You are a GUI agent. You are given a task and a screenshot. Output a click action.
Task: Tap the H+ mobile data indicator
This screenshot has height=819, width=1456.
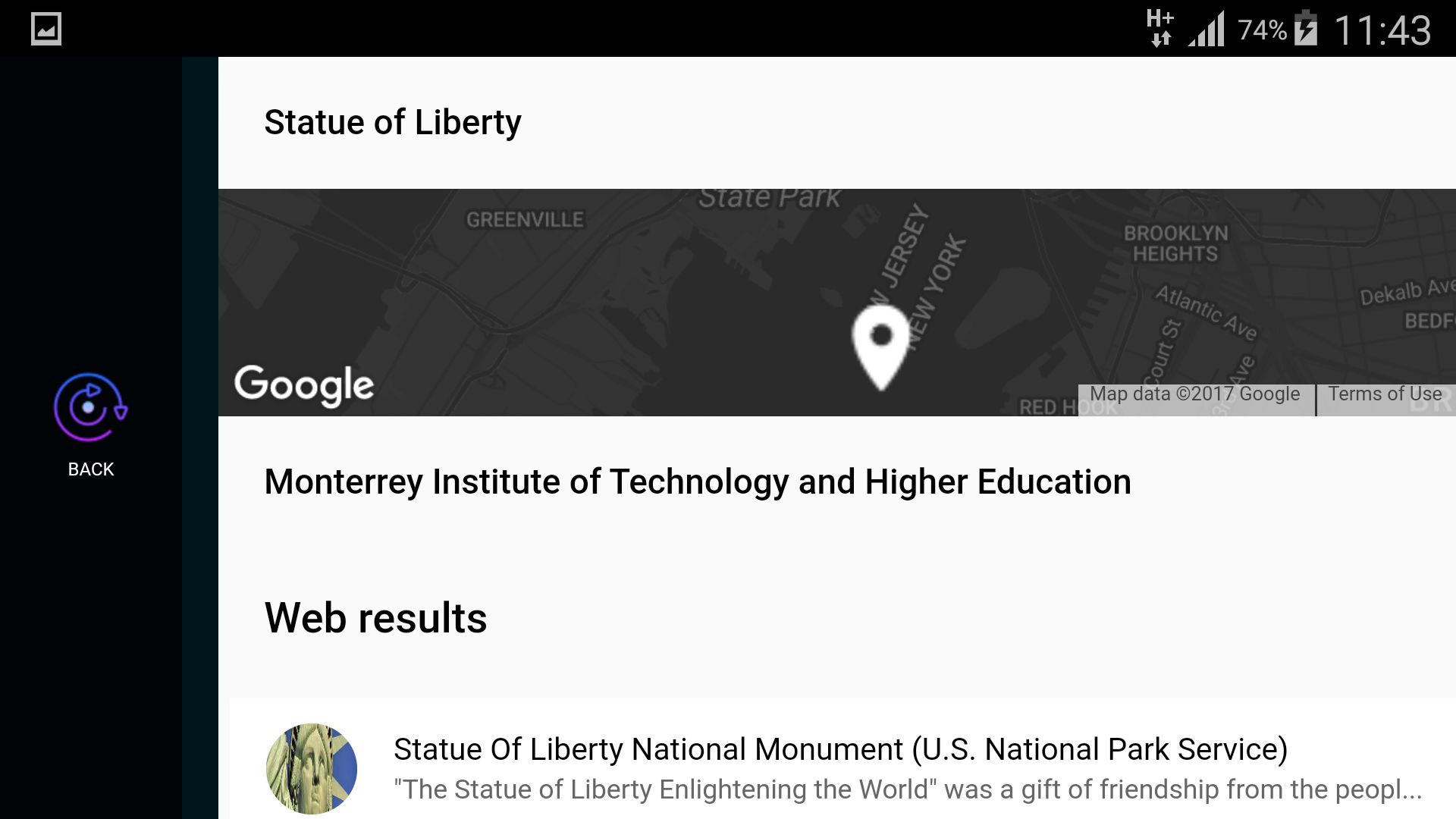coord(1159,28)
